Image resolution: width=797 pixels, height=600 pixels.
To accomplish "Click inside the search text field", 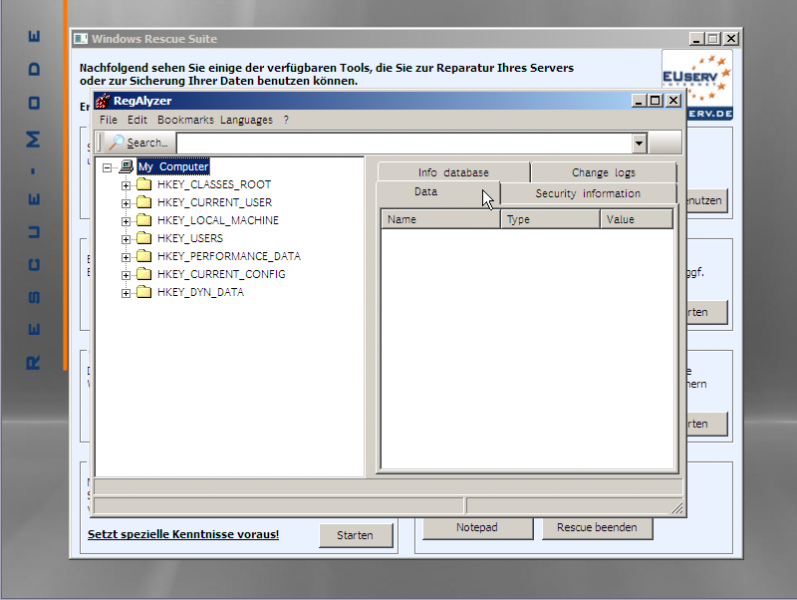I will click(405, 143).
